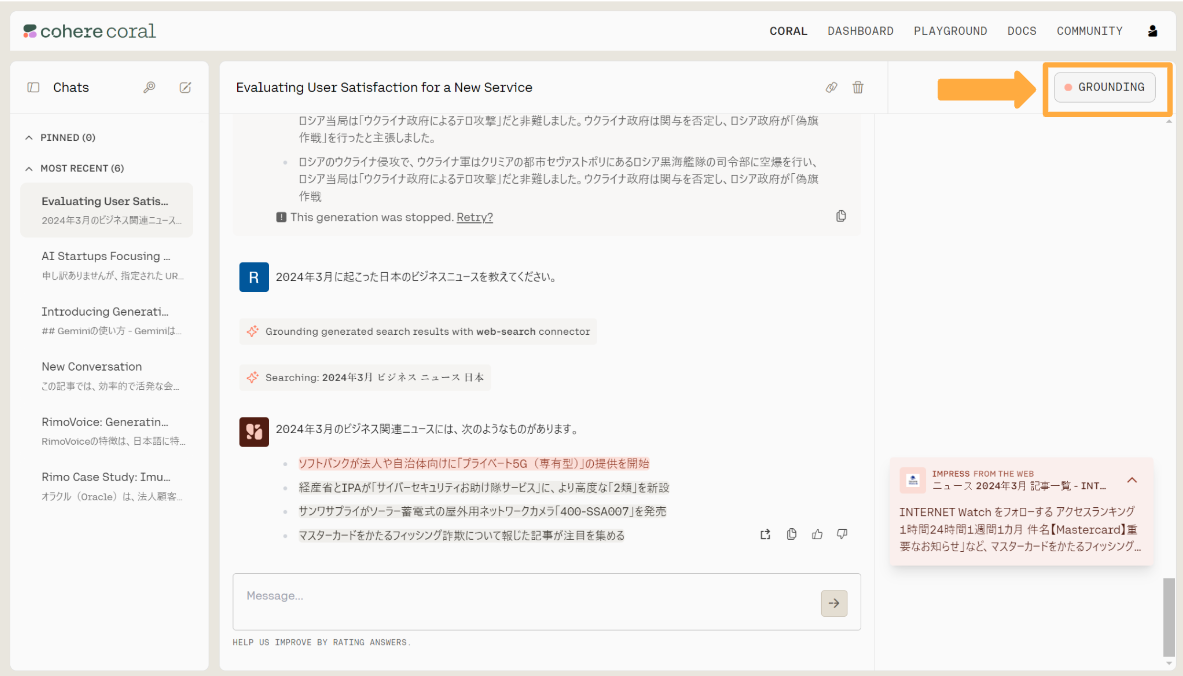Expand the PINNED chats section
The width and height of the screenshot is (1183, 676).
point(30,138)
